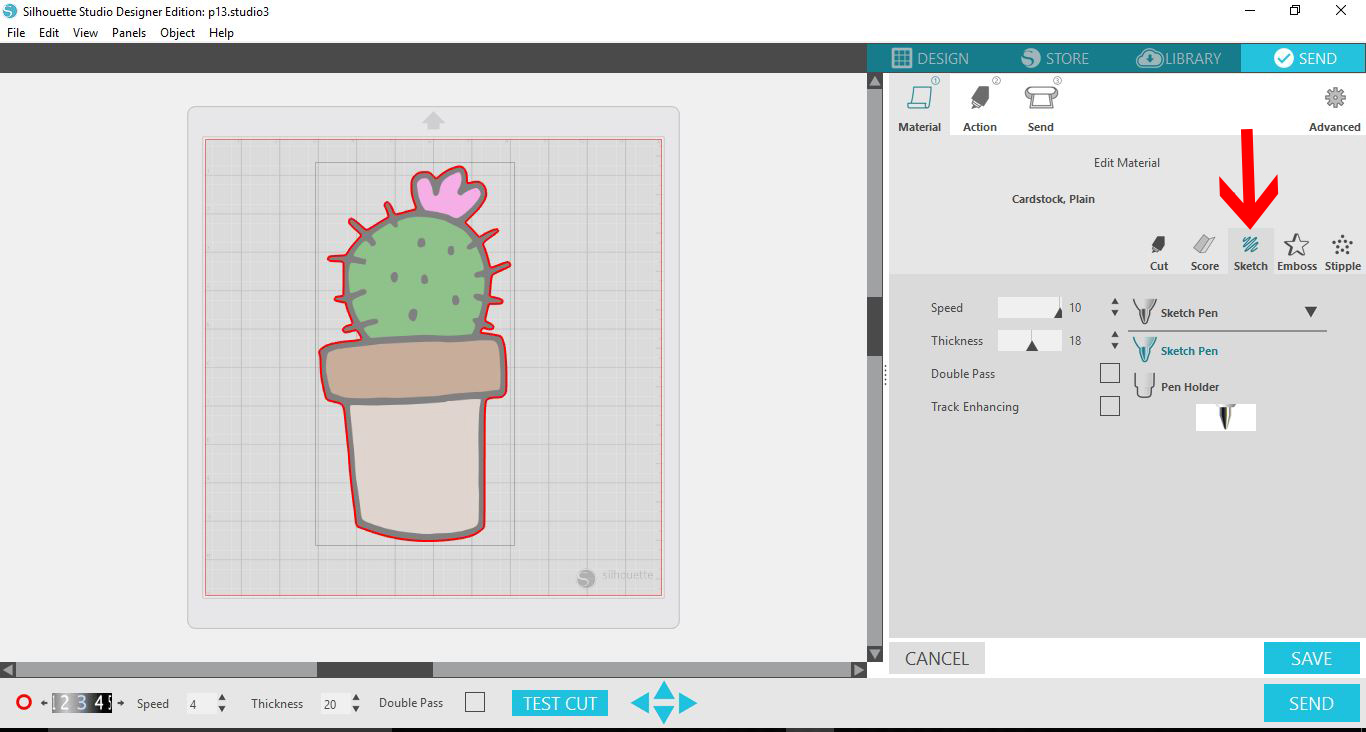Move the cutting head right

[687, 703]
